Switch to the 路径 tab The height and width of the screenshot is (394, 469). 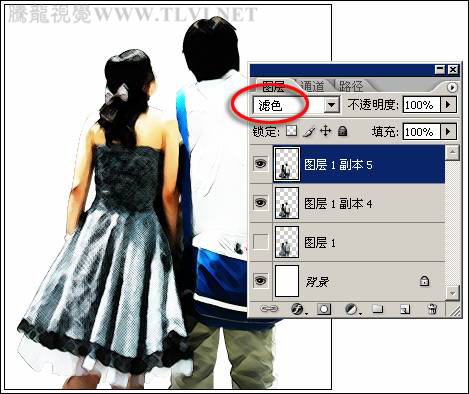(351, 86)
